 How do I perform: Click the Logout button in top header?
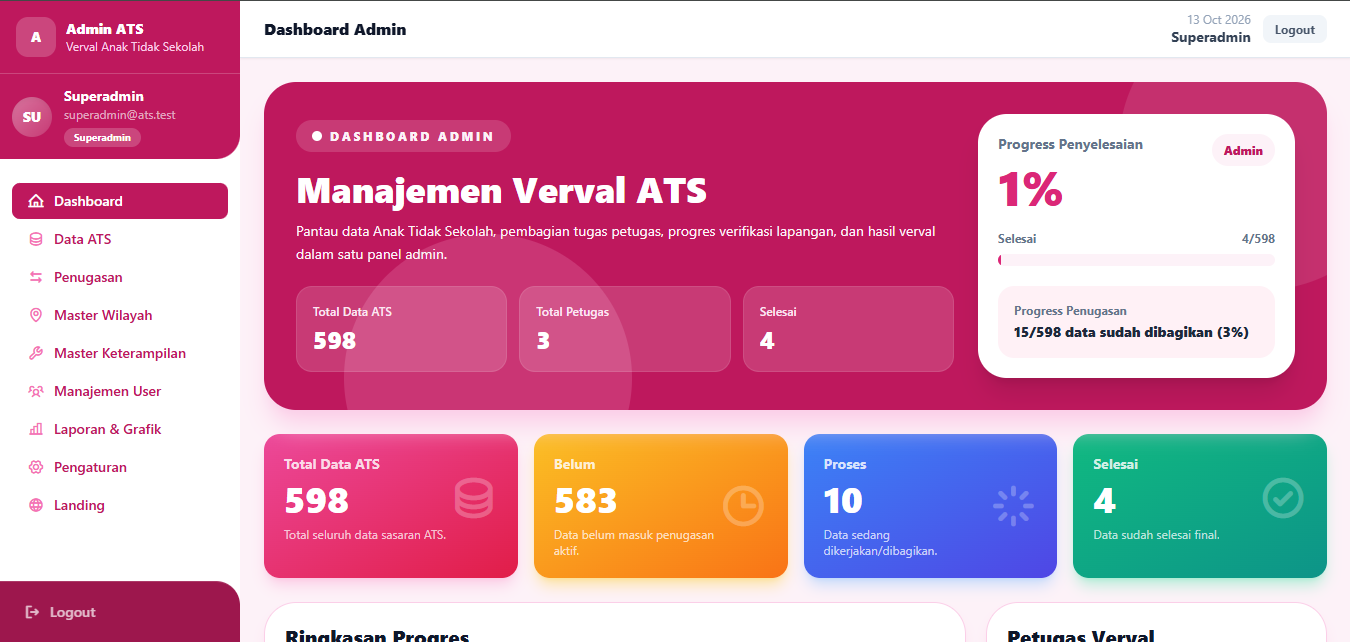click(x=1295, y=30)
